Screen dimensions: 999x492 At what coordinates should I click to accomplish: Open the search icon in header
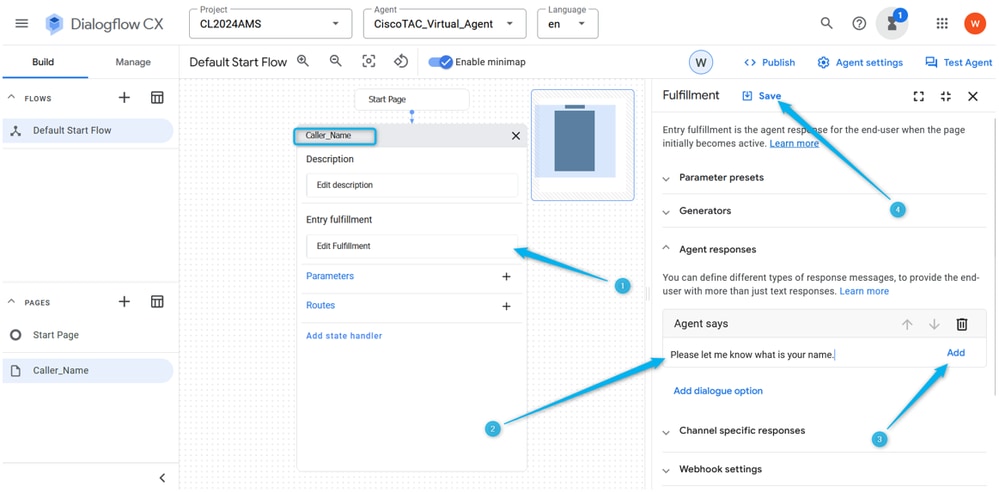tap(826, 24)
